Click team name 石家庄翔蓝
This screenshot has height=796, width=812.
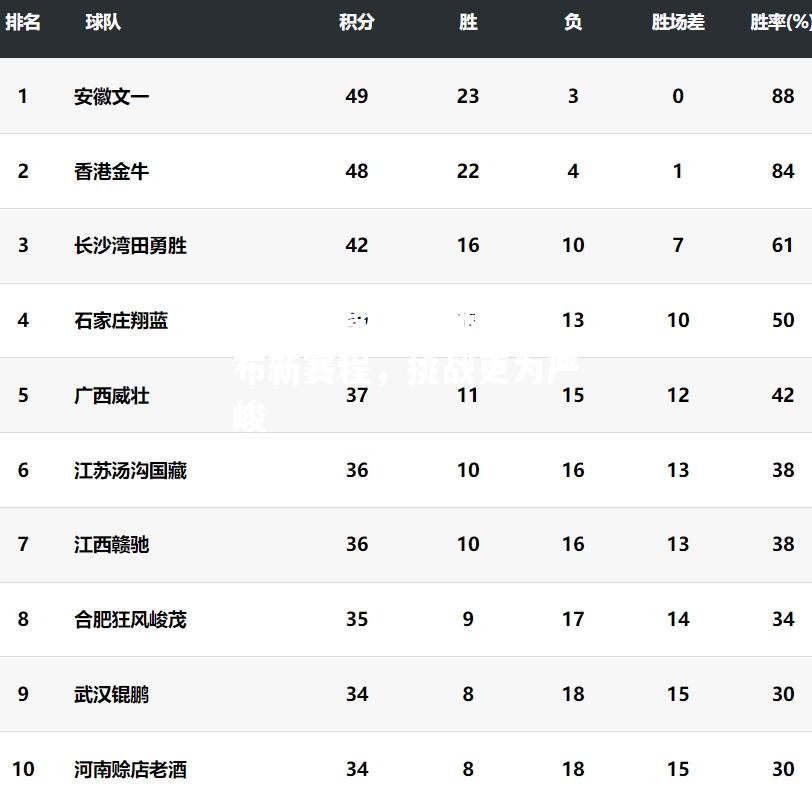click(121, 321)
